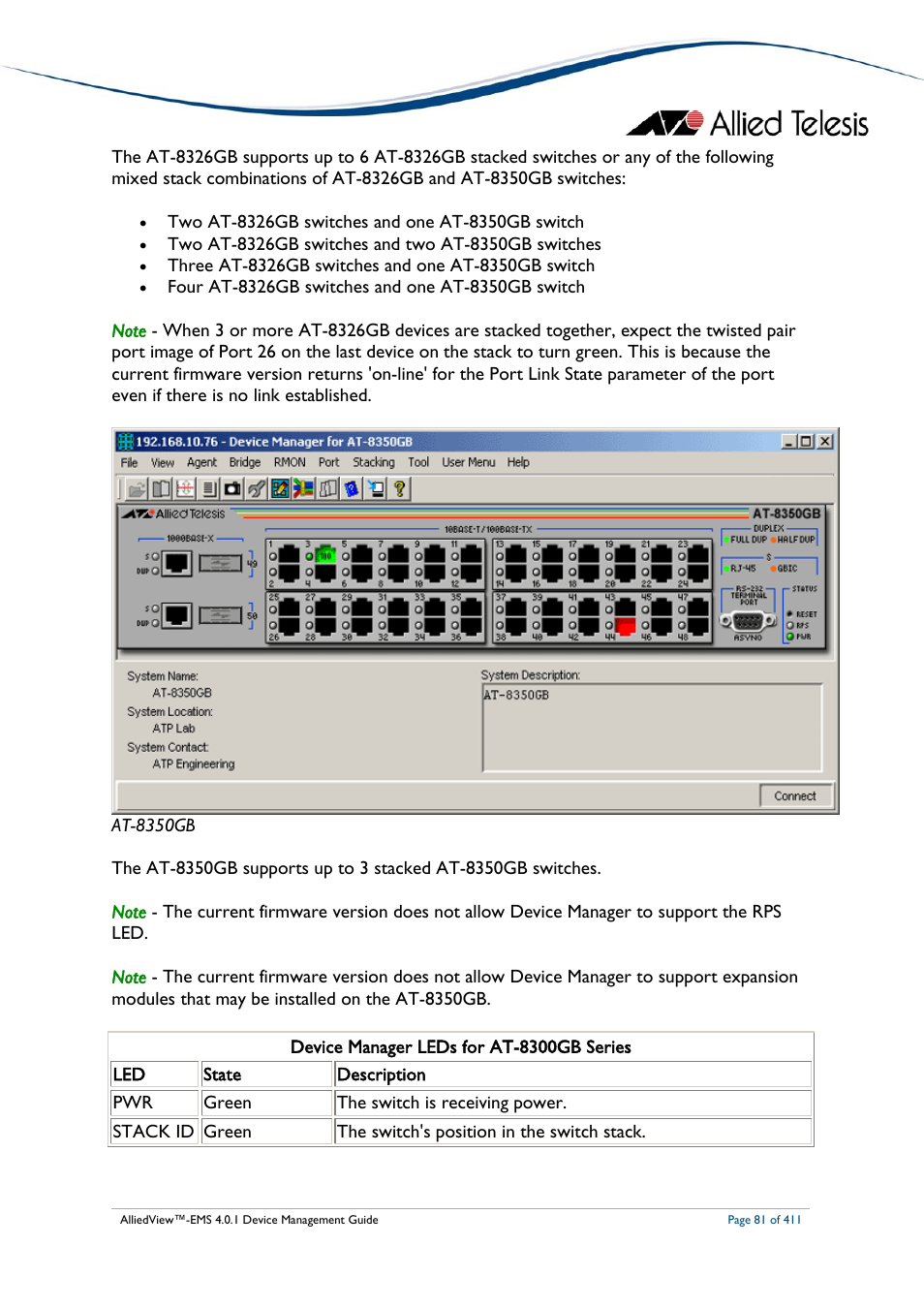The height and width of the screenshot is (1308, 924).
Task: Click the open folder toolbar icon
Action: [137, 489]
